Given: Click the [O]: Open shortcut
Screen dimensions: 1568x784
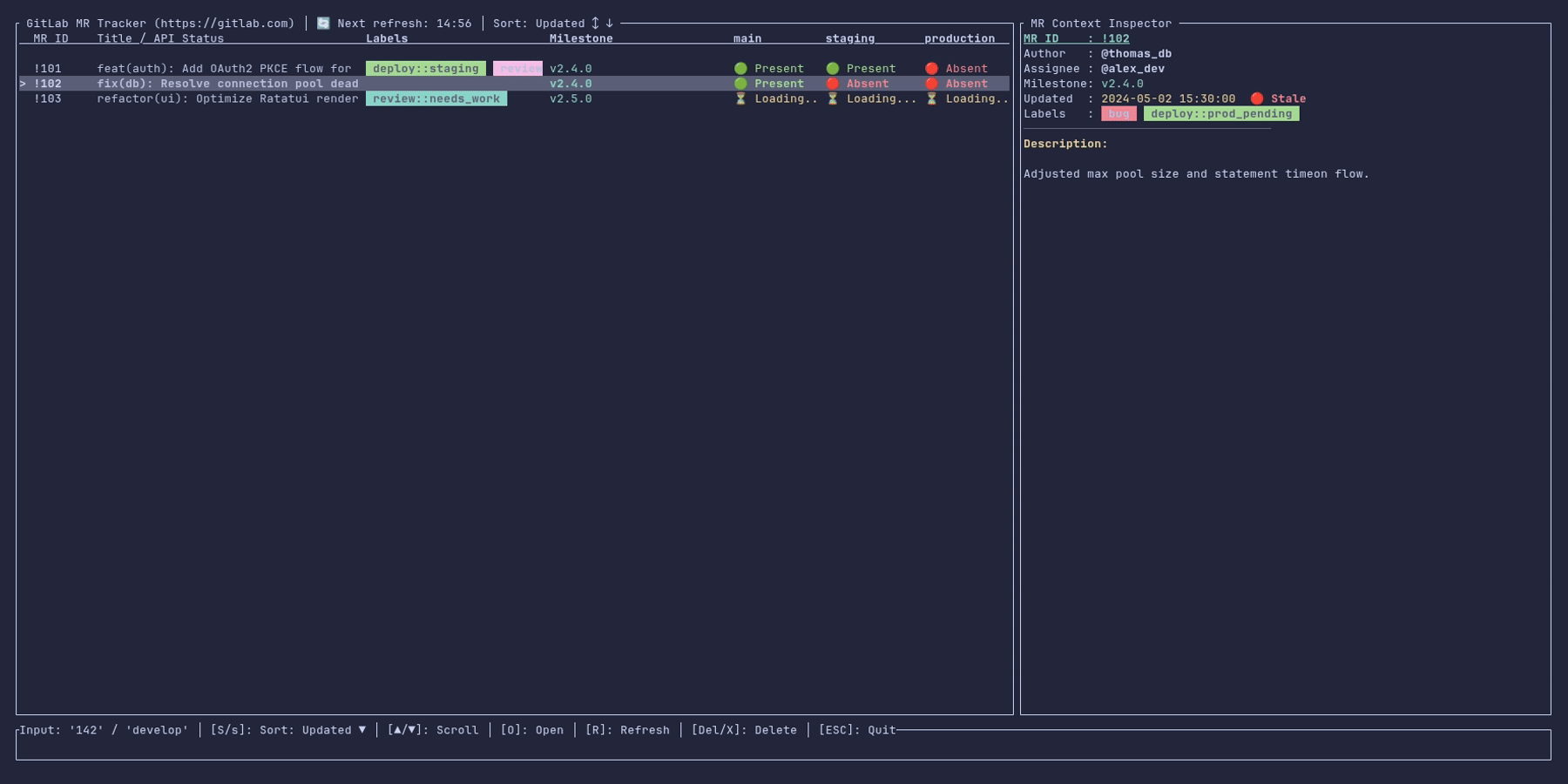Looking at the screenshot, I should point(531,730).
